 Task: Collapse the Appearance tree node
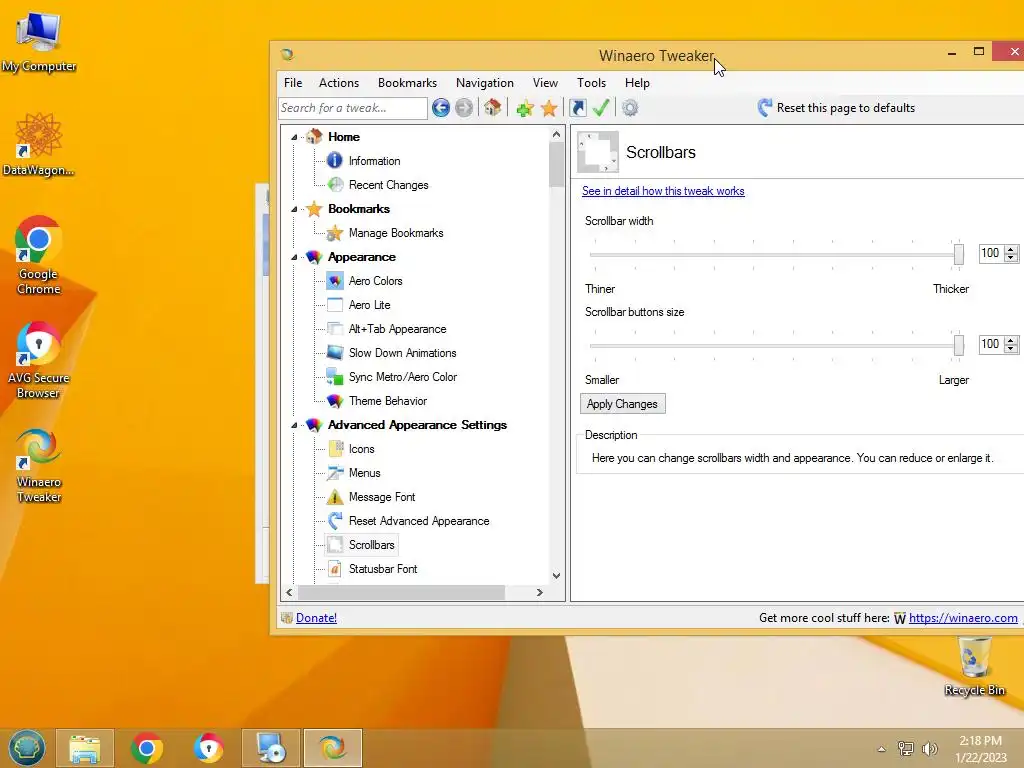point(295,257)
